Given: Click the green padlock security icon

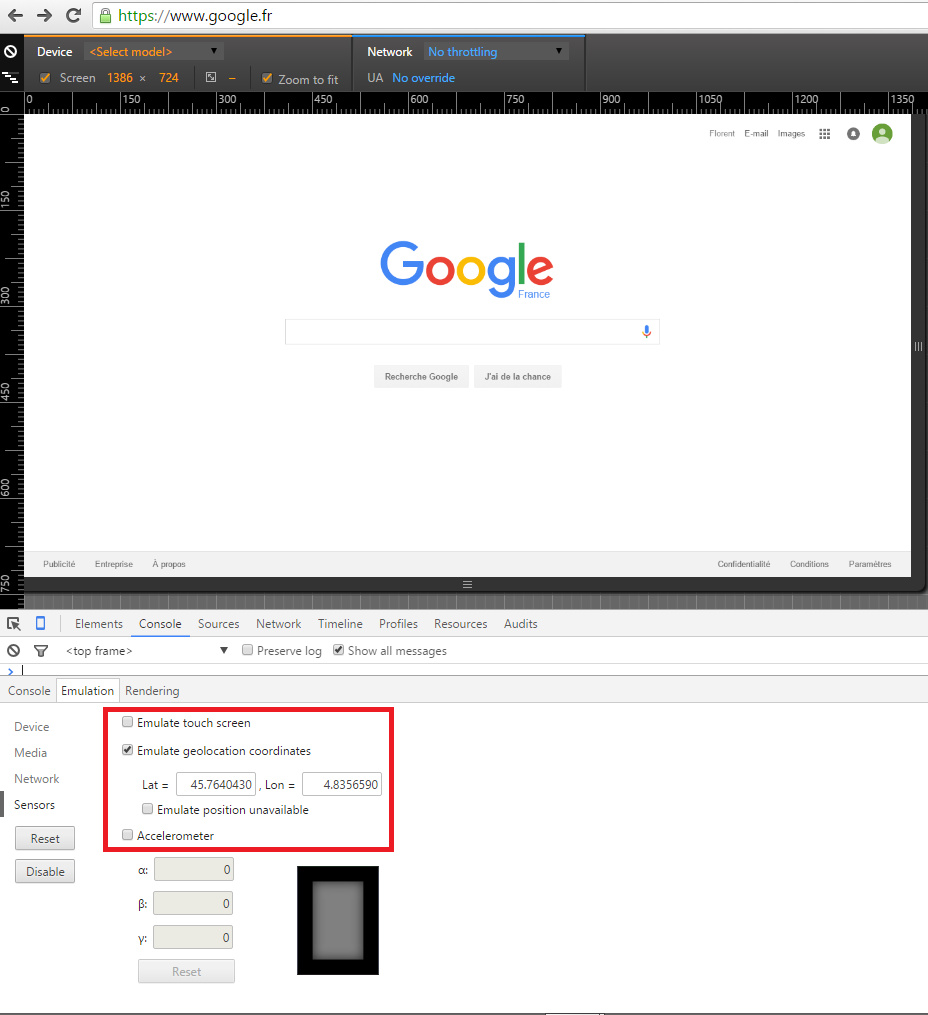Looking at the screenshot, I should click(105, 16).
